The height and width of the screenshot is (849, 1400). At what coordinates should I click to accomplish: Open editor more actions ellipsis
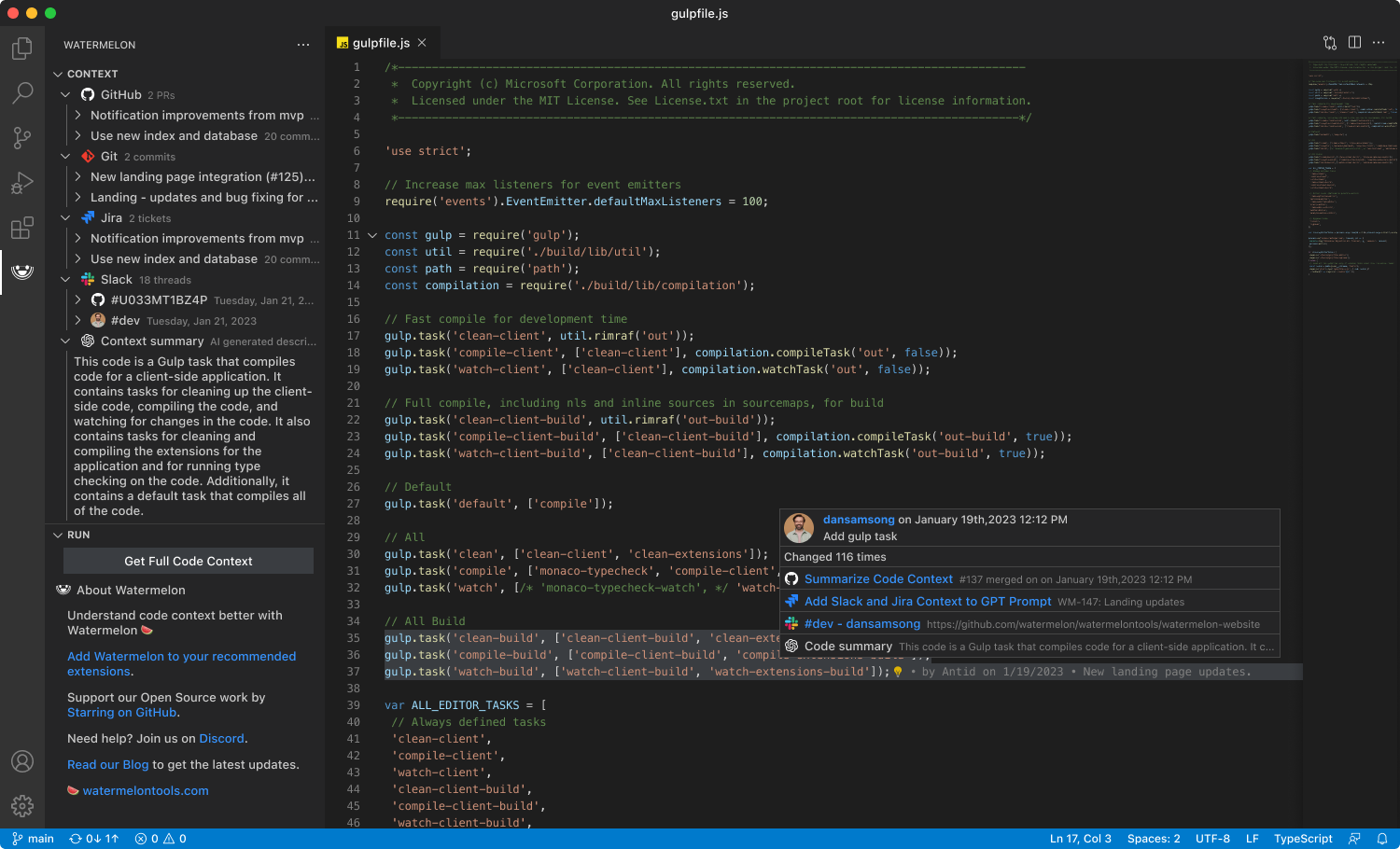(x=1379, y=43)
